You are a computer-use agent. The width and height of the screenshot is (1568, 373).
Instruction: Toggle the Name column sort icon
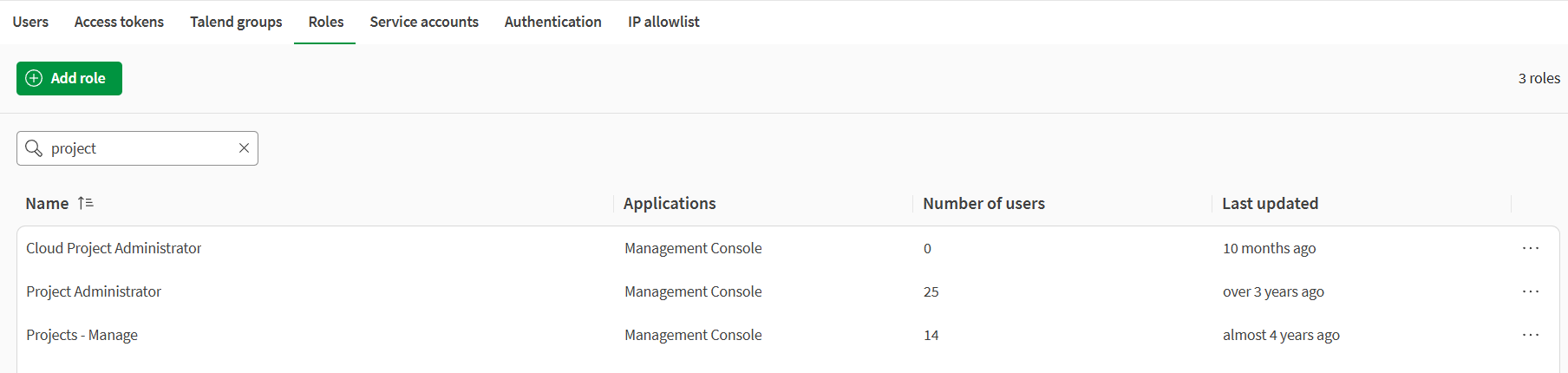(85, 203)
